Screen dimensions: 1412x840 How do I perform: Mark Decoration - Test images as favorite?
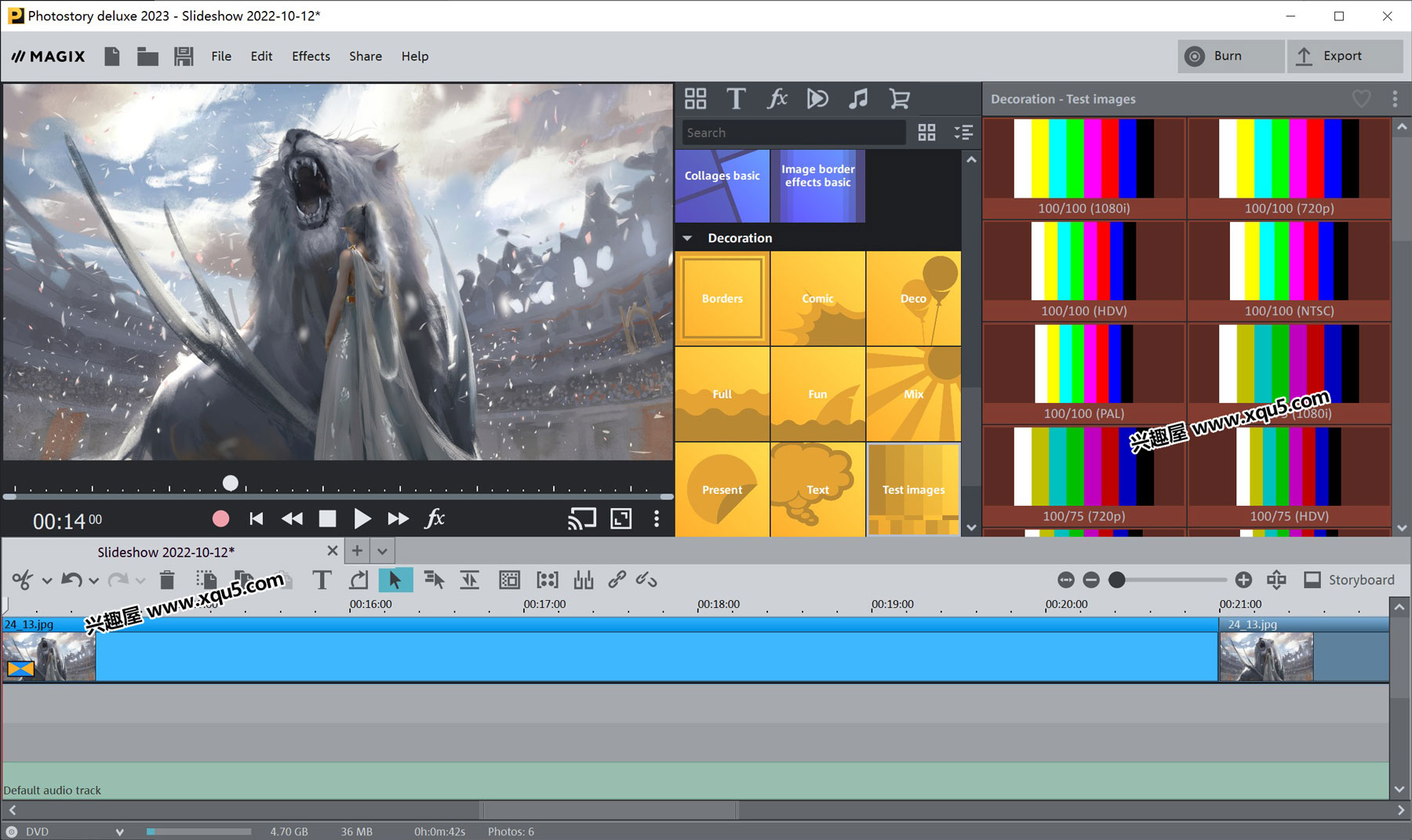click(1361, 99)
